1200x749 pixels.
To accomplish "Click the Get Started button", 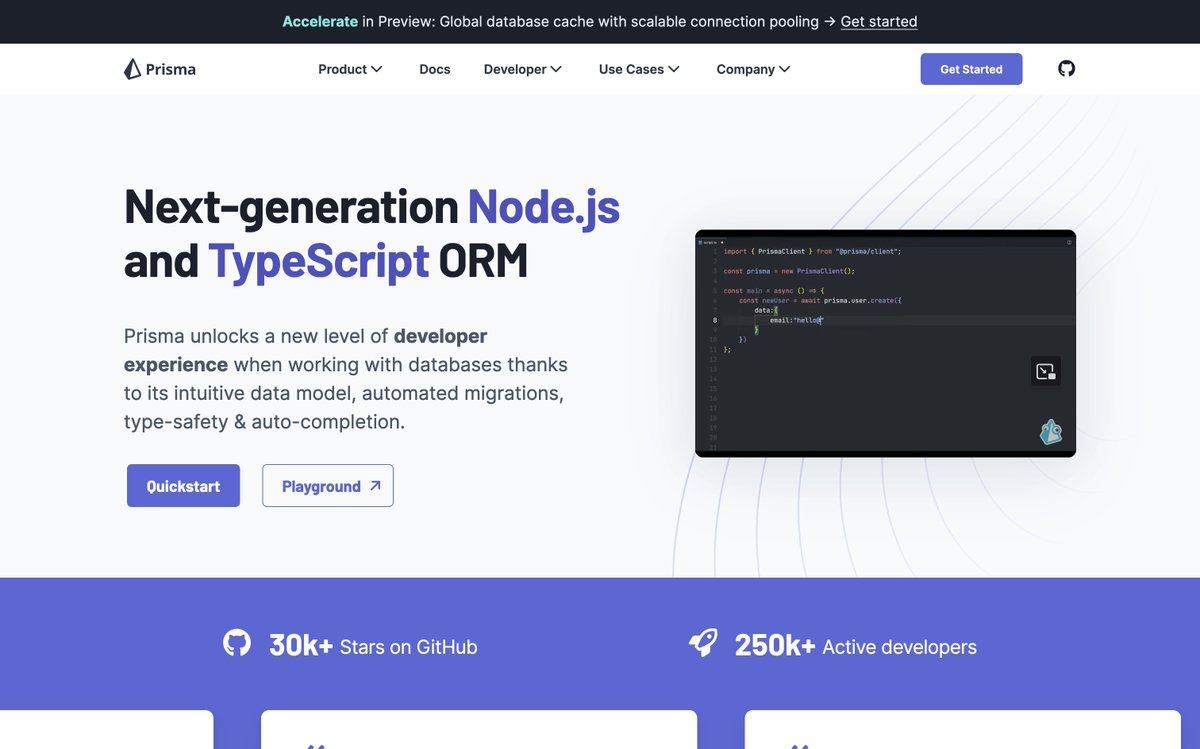I will tap(971, 69).
